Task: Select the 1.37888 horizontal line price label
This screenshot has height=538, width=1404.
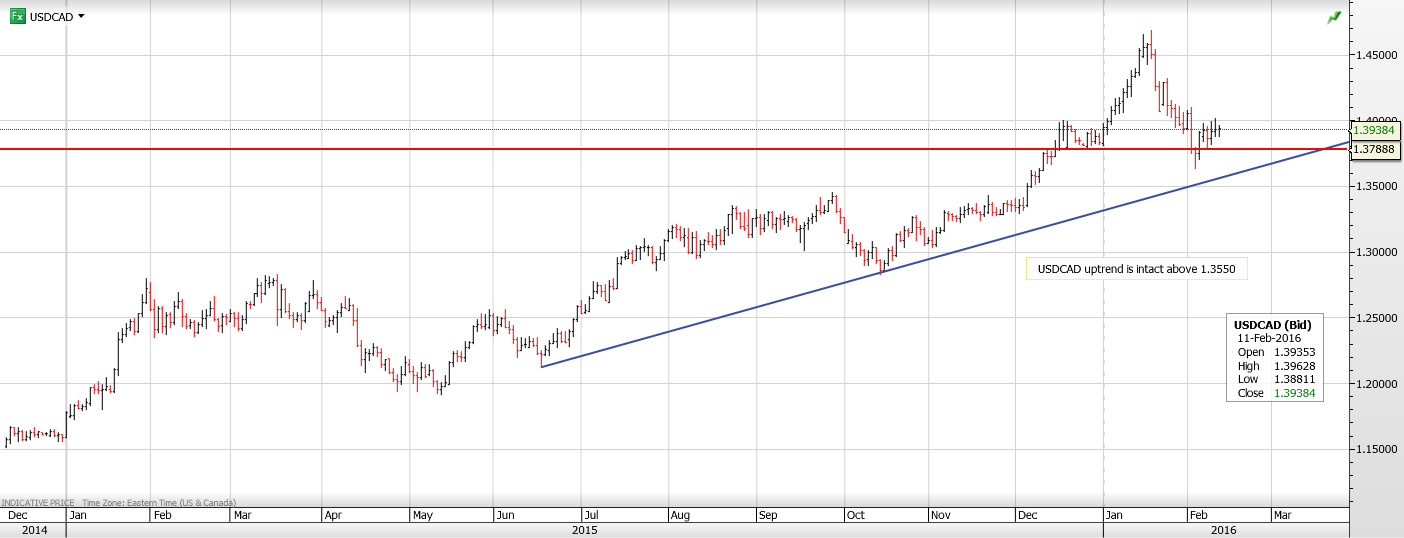Action: click(x=1376, y=149)
